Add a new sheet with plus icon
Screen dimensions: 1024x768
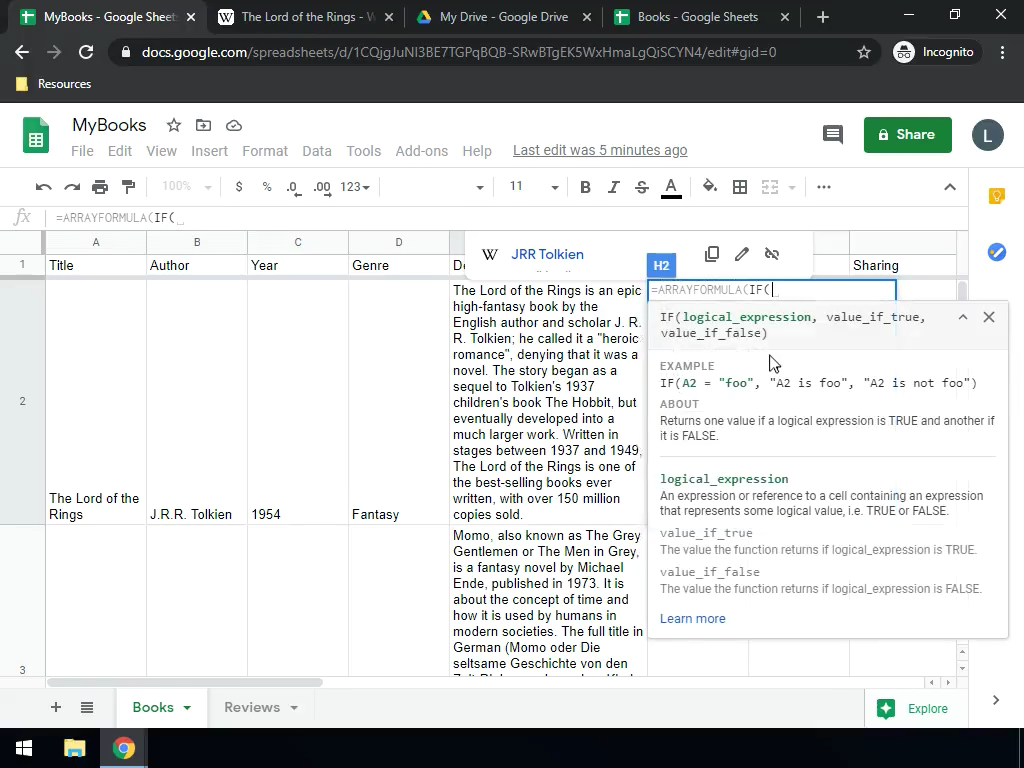(x=56, y=707)
